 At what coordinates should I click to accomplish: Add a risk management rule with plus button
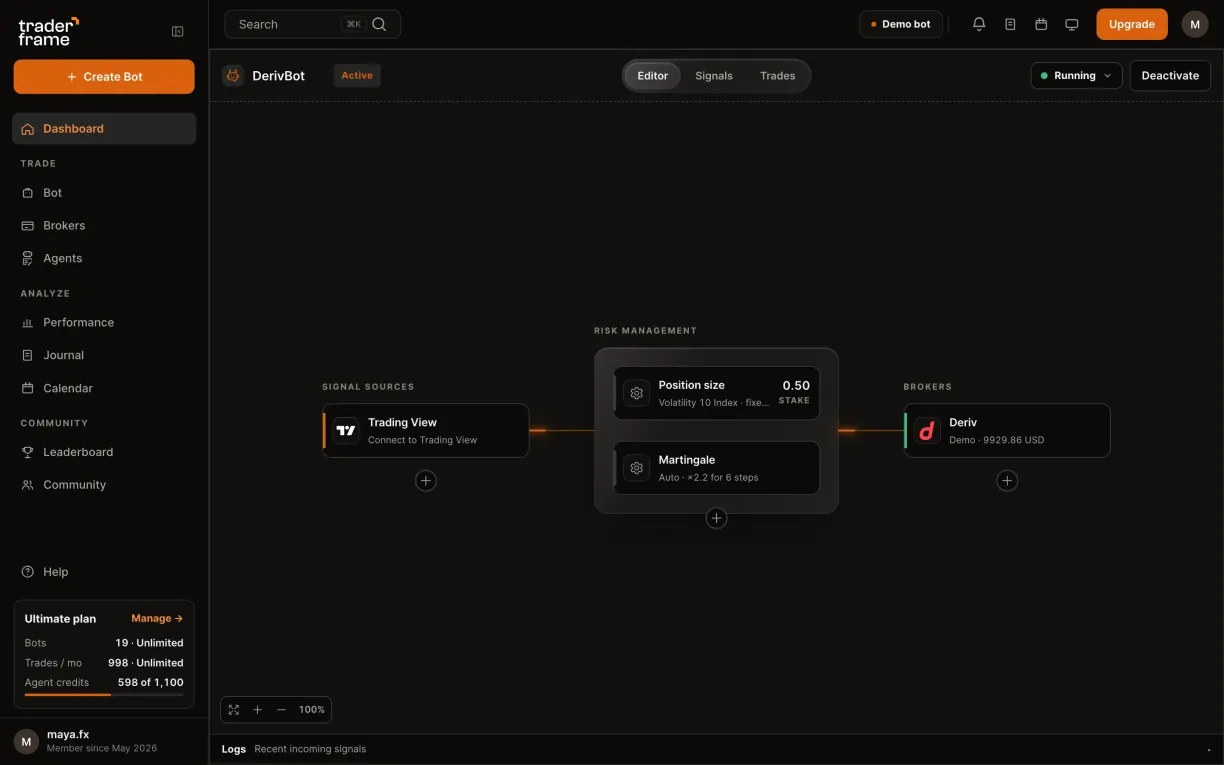[716, 518]
